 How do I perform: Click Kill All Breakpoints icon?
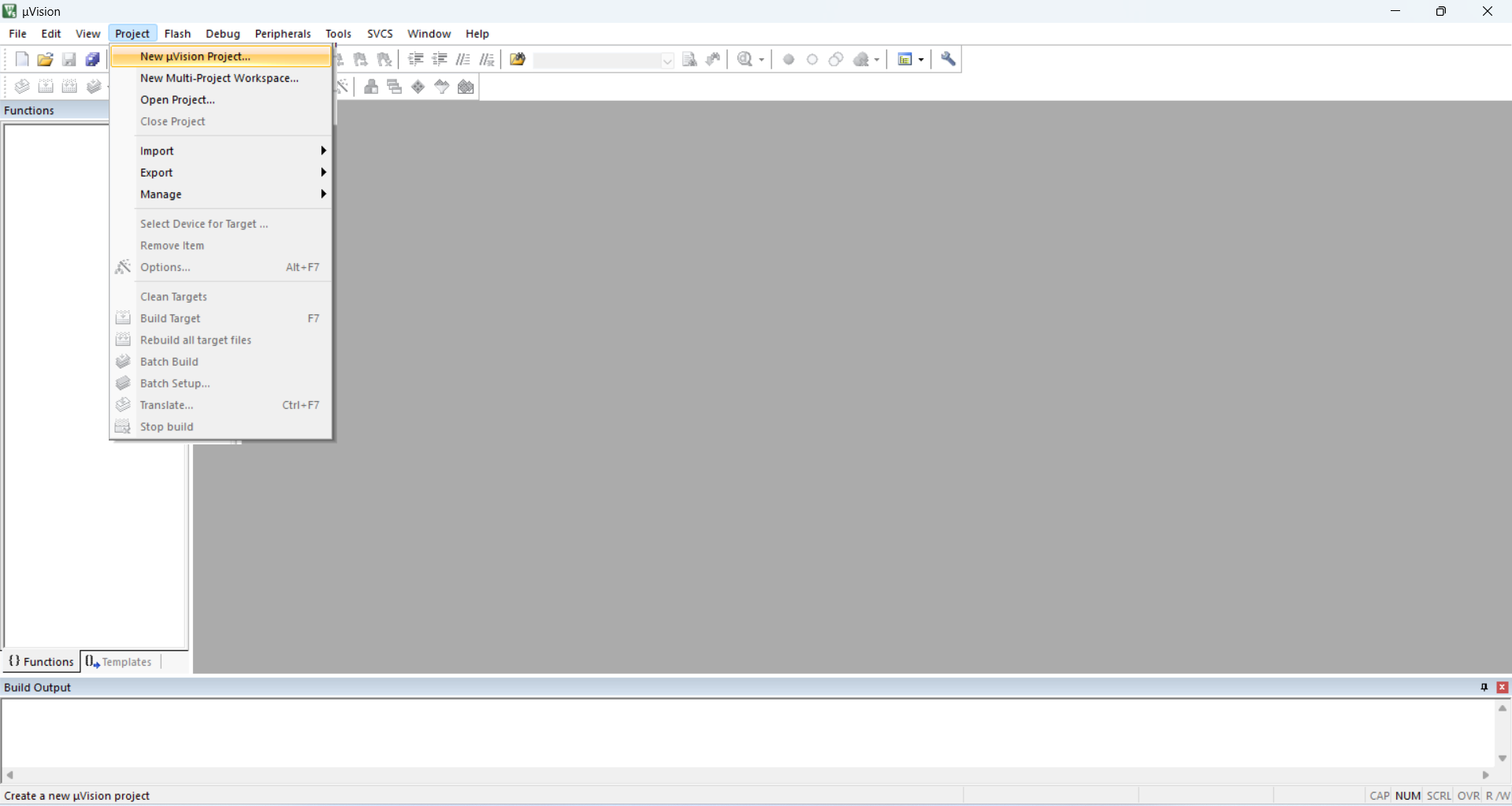(861, 59)
